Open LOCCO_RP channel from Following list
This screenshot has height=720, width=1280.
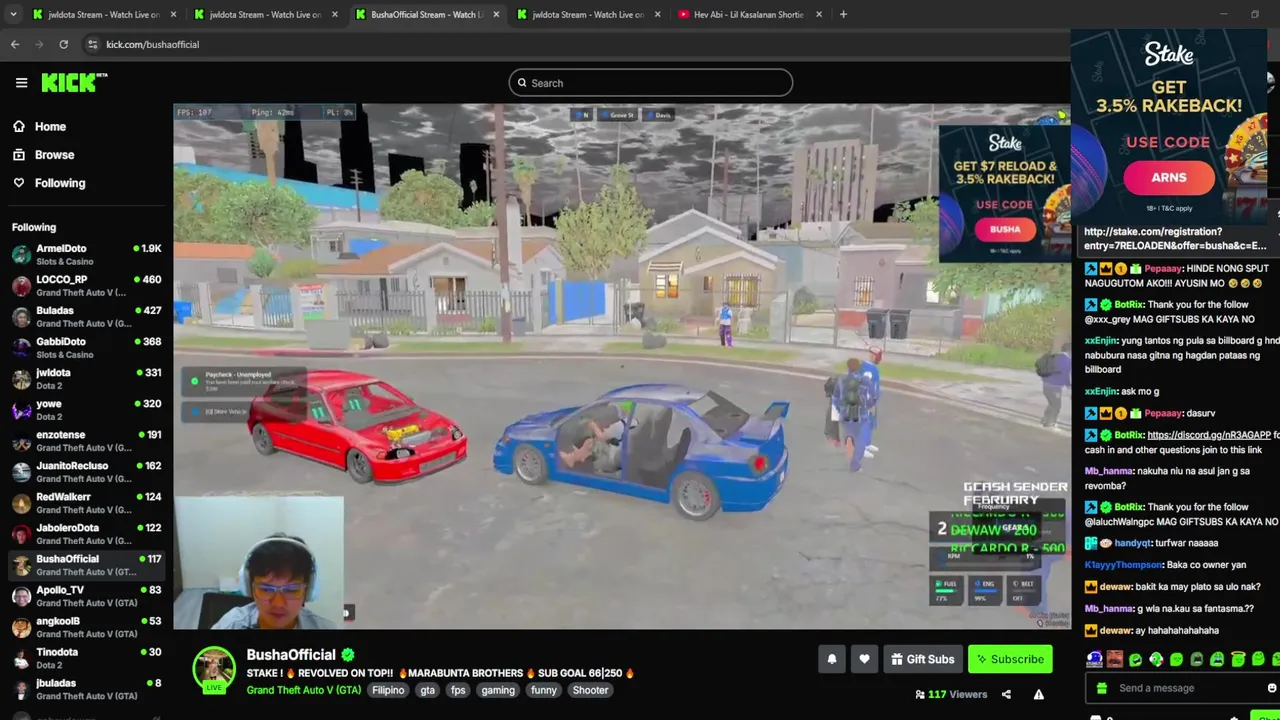(86, 285)
